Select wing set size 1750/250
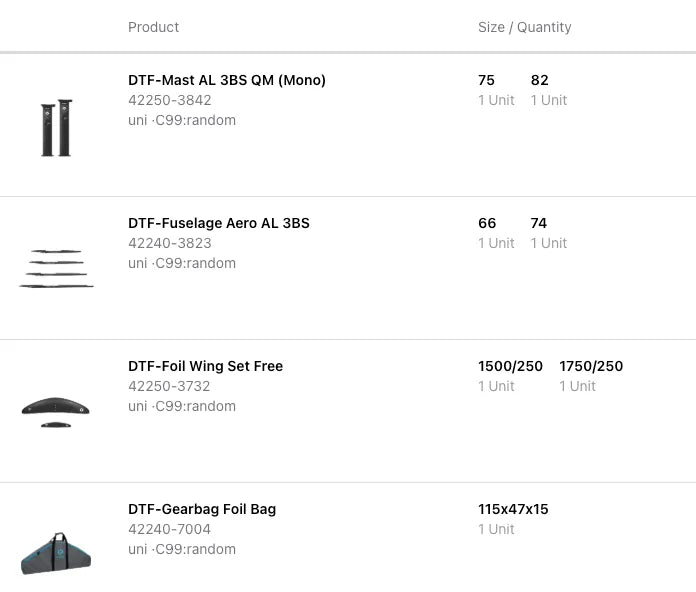This screenshot has height=592, width=696. [591, 366]
